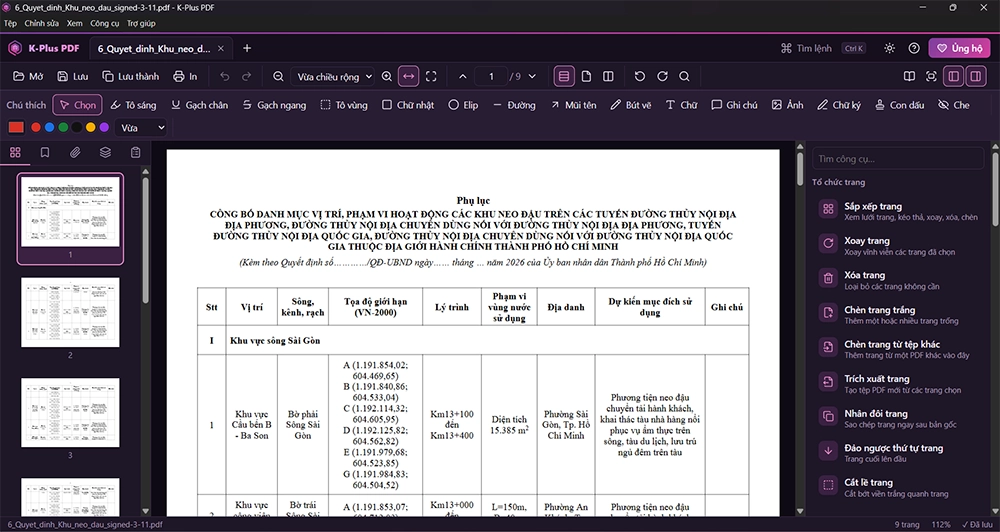
Task: Zoom out with the minus magnifier icon
Action: [278, 77]
